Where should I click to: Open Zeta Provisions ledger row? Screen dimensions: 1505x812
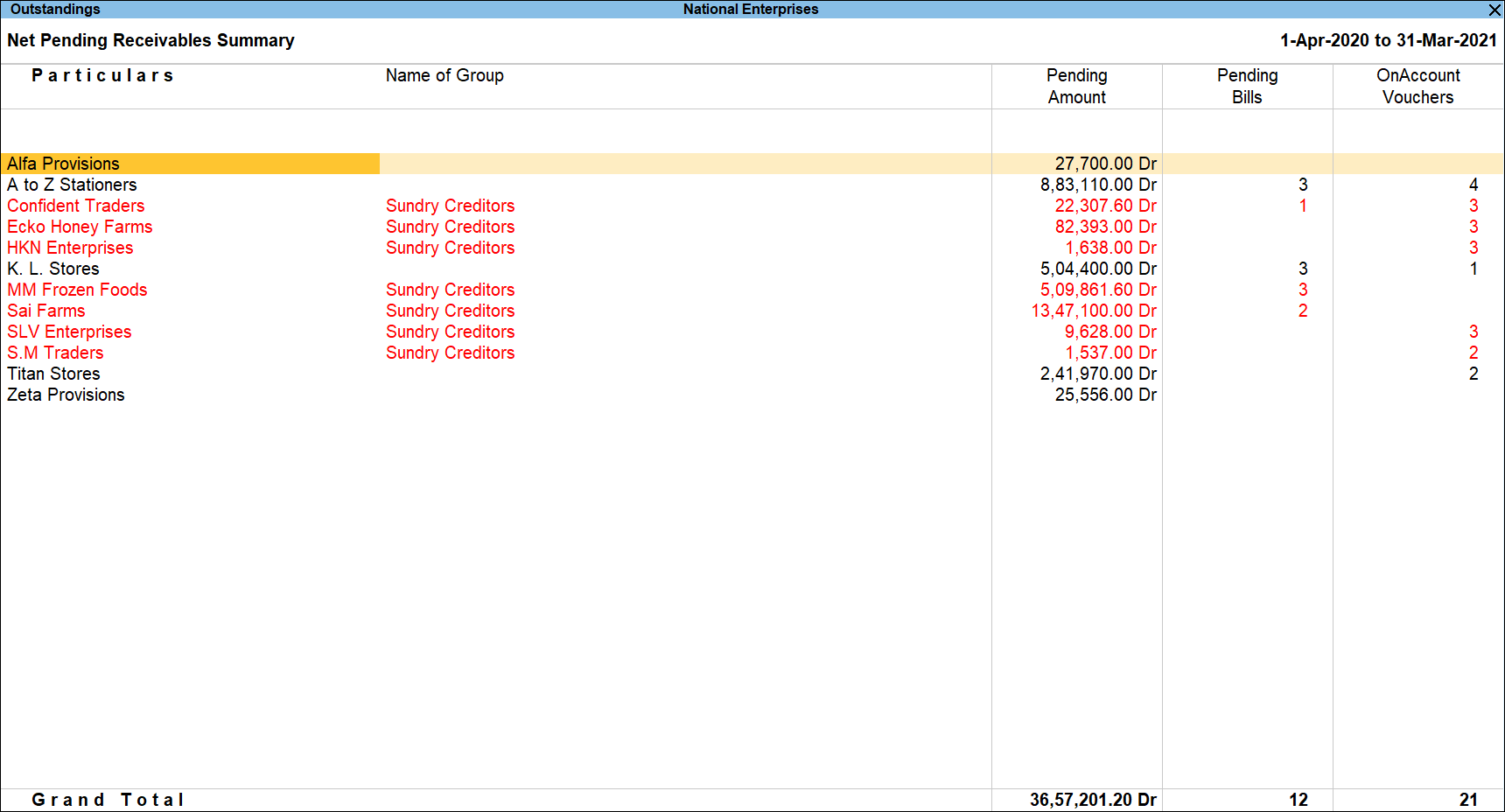tap(66, 395)
